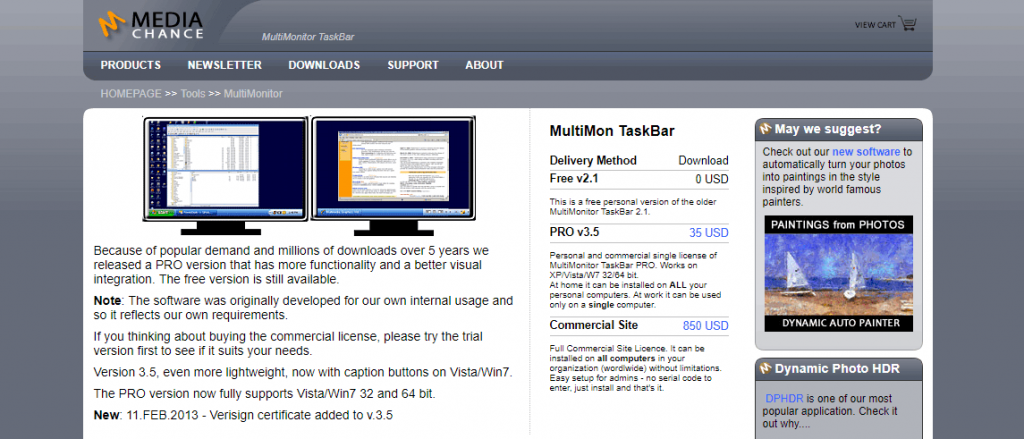The image size is (1024, 439).
Task: Open the PRODUCTS menu
Action: 131,65
